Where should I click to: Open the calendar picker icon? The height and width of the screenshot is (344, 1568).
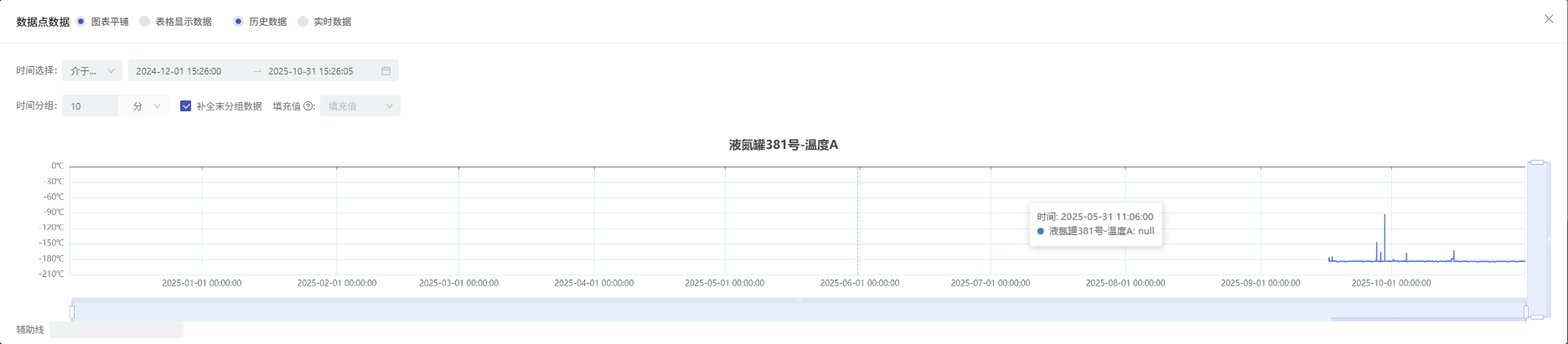point(386,71)
